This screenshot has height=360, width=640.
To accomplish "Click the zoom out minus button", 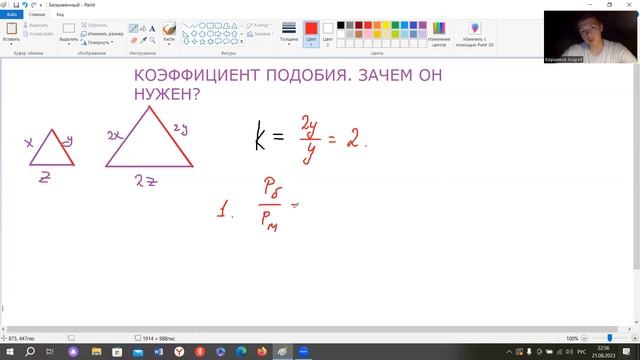I will click(584, 338).
